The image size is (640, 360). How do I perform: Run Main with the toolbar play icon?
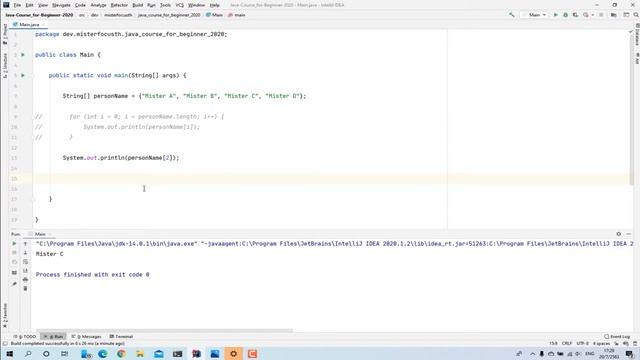pos(556,15)
